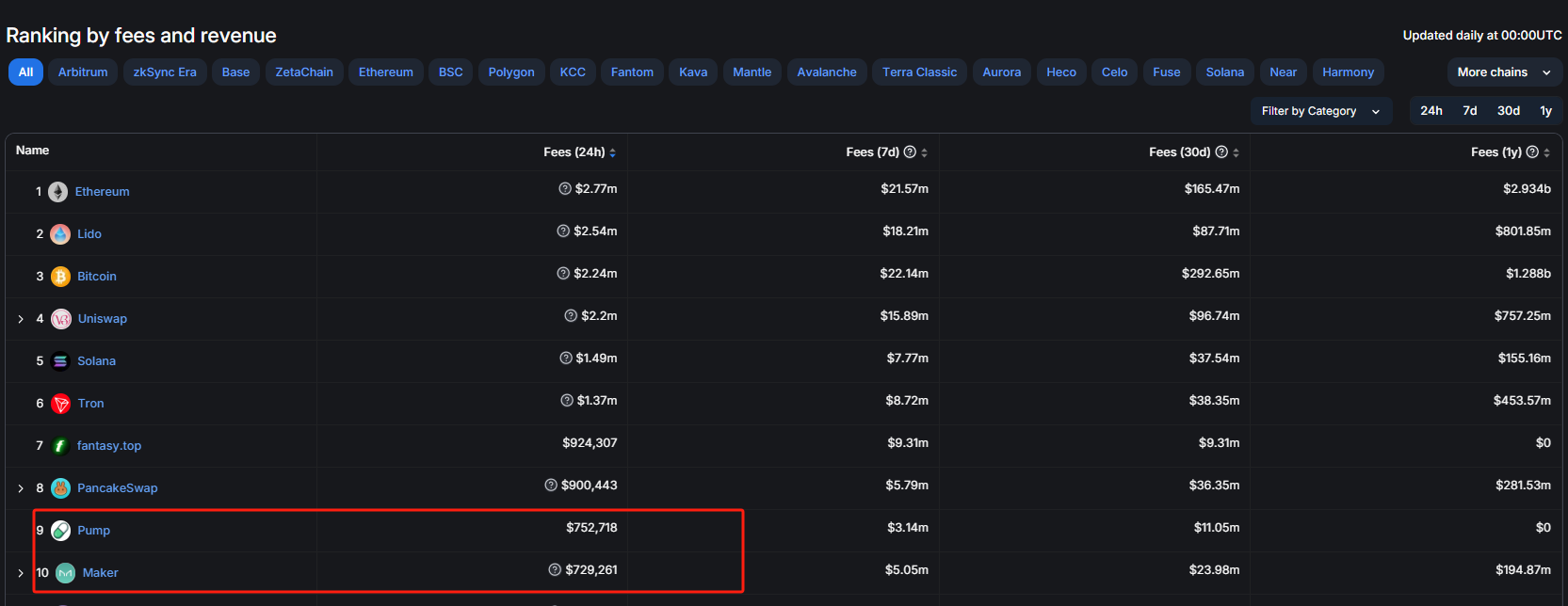Click the Bitcoin logo icon
This screenshot has width=1568, height=606.
(x=60, y=277)
